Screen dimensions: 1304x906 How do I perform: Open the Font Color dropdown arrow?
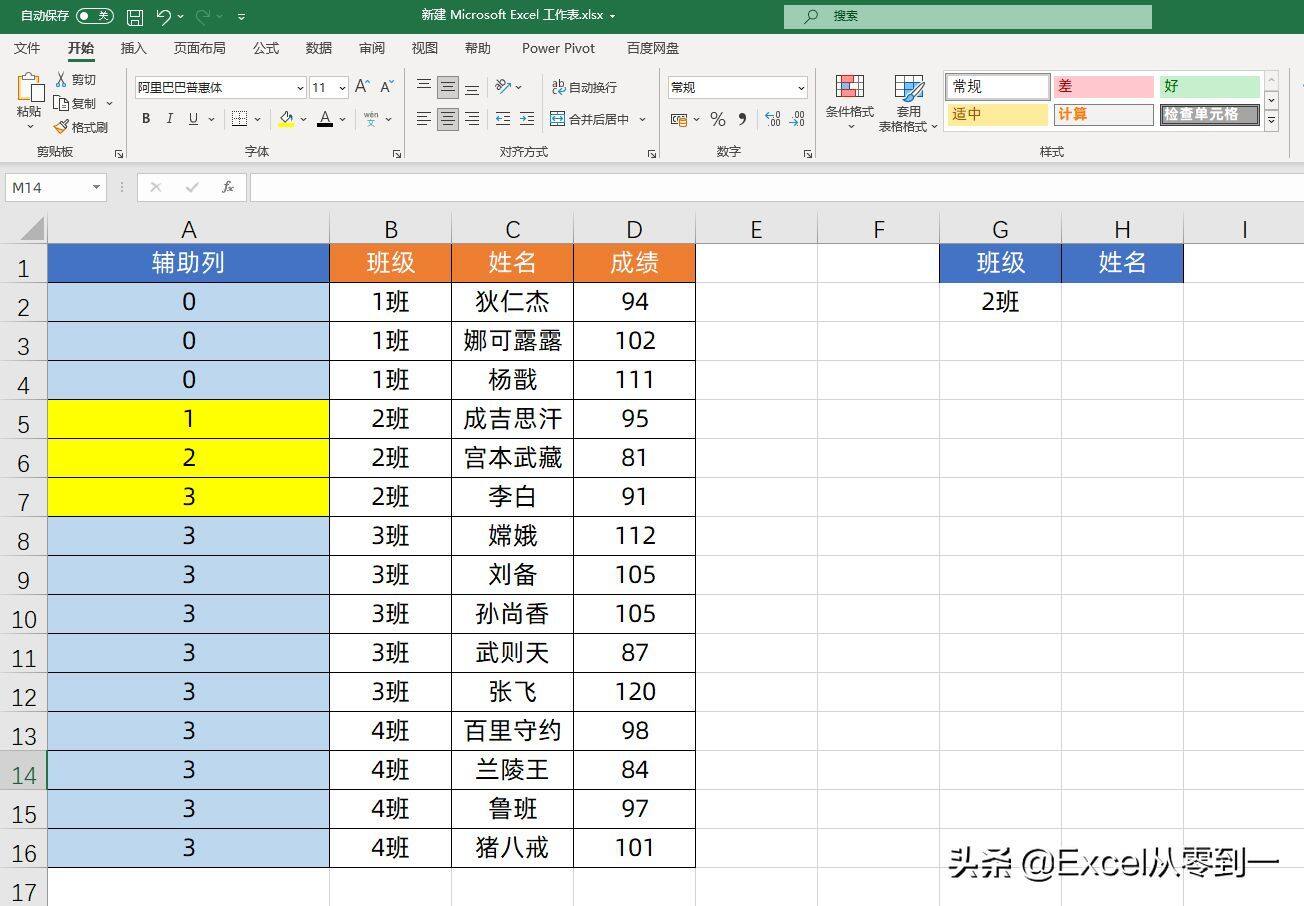342,119
